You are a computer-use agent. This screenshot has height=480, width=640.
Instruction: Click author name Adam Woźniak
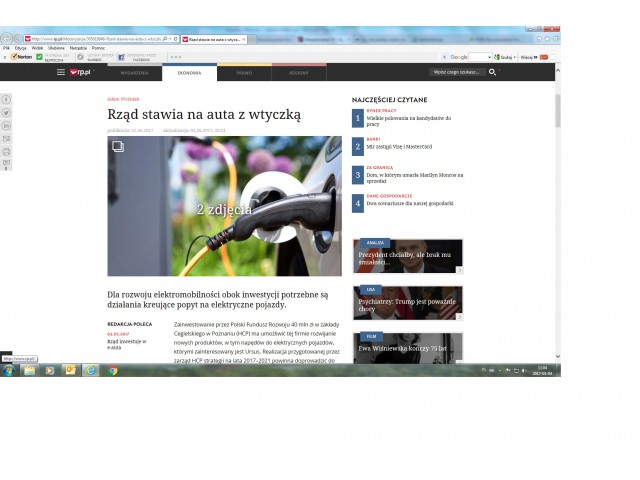123,99
